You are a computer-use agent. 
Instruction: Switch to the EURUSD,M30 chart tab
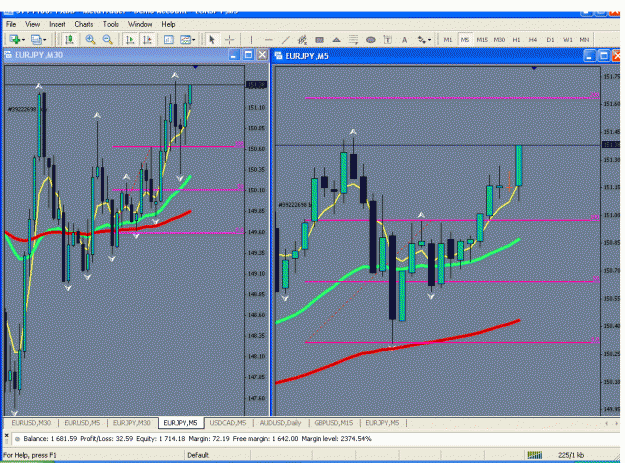click(x=31, y=423)
